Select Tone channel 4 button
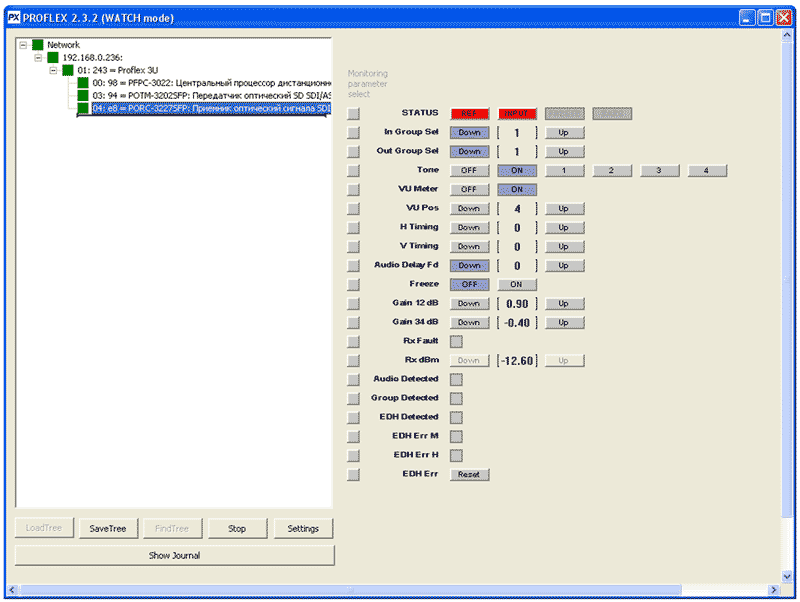Viewport: 800px width, 602px height. (x=707, y=170)
